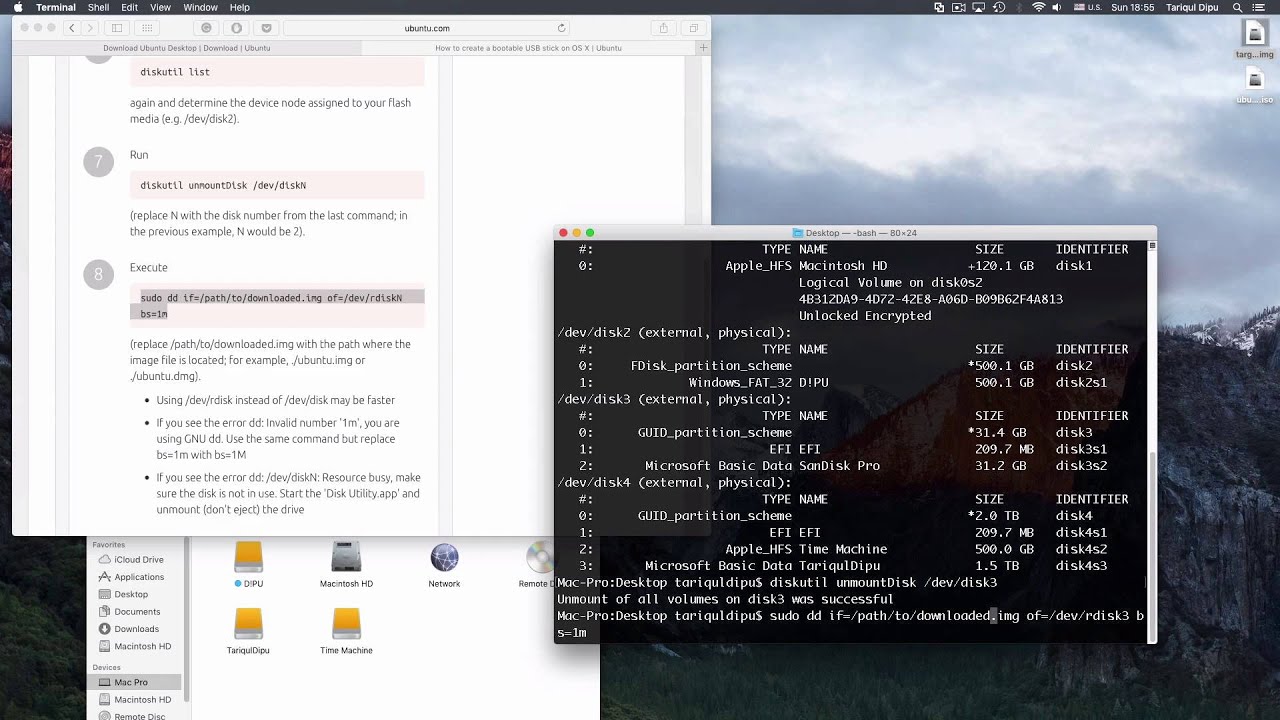
Task: Click the diskutil unmountDisk /dev/diskN code
Action: [x=277, y=185]
